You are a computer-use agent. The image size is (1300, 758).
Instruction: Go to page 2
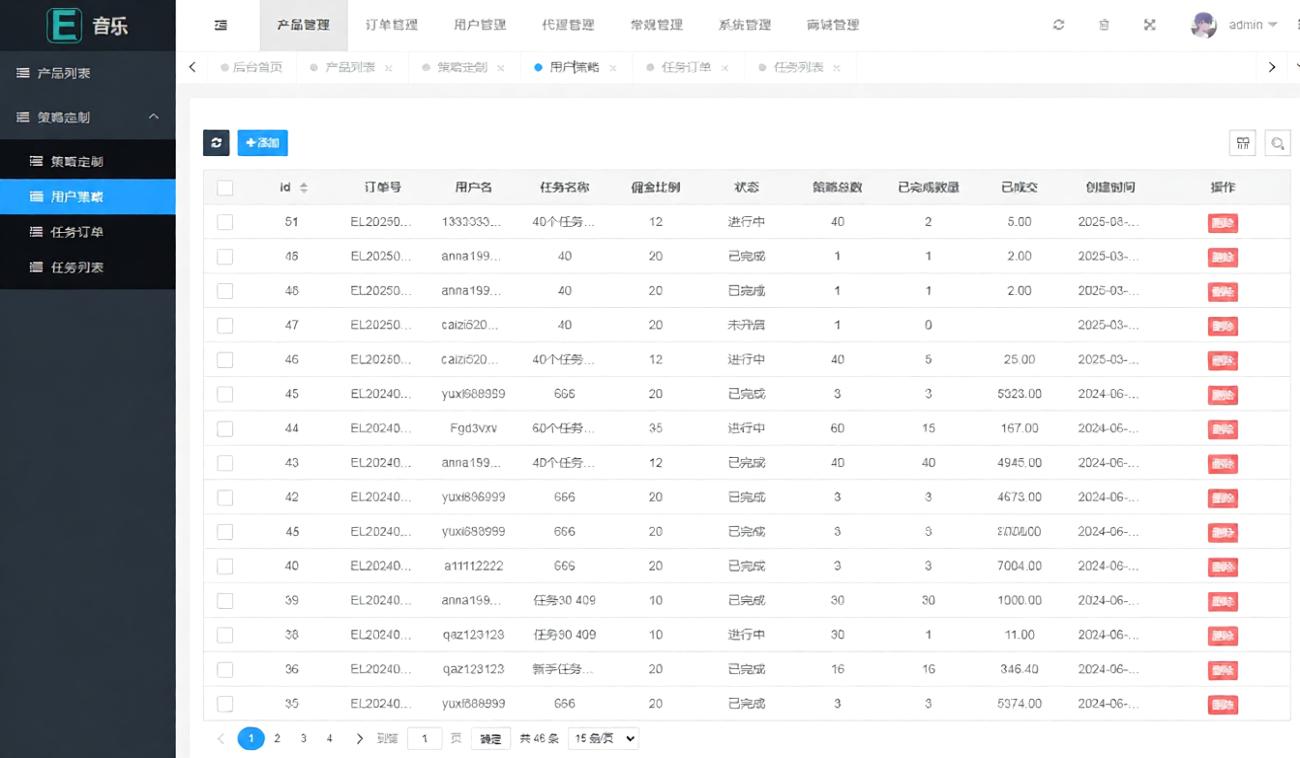click(277, 739)
